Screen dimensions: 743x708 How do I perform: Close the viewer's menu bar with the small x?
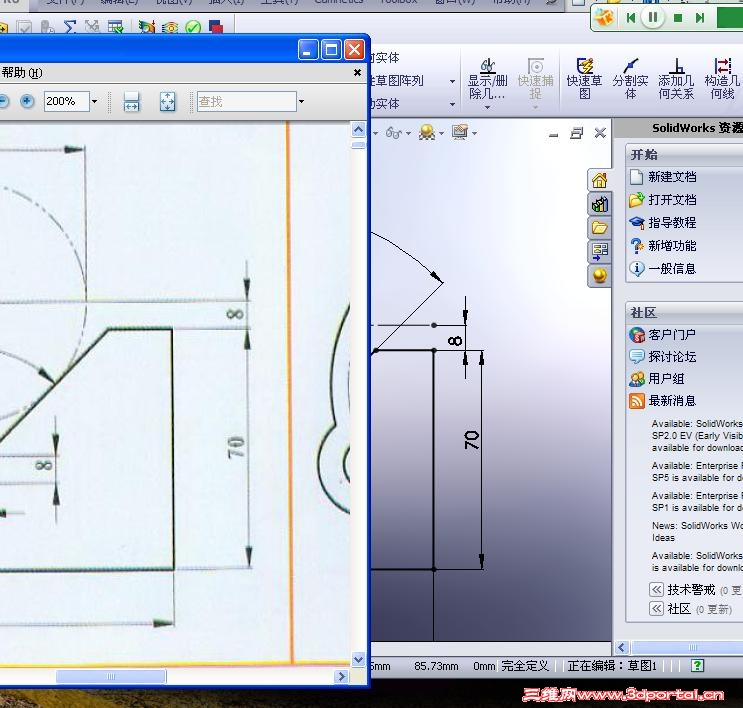click(x=358, y=73)
